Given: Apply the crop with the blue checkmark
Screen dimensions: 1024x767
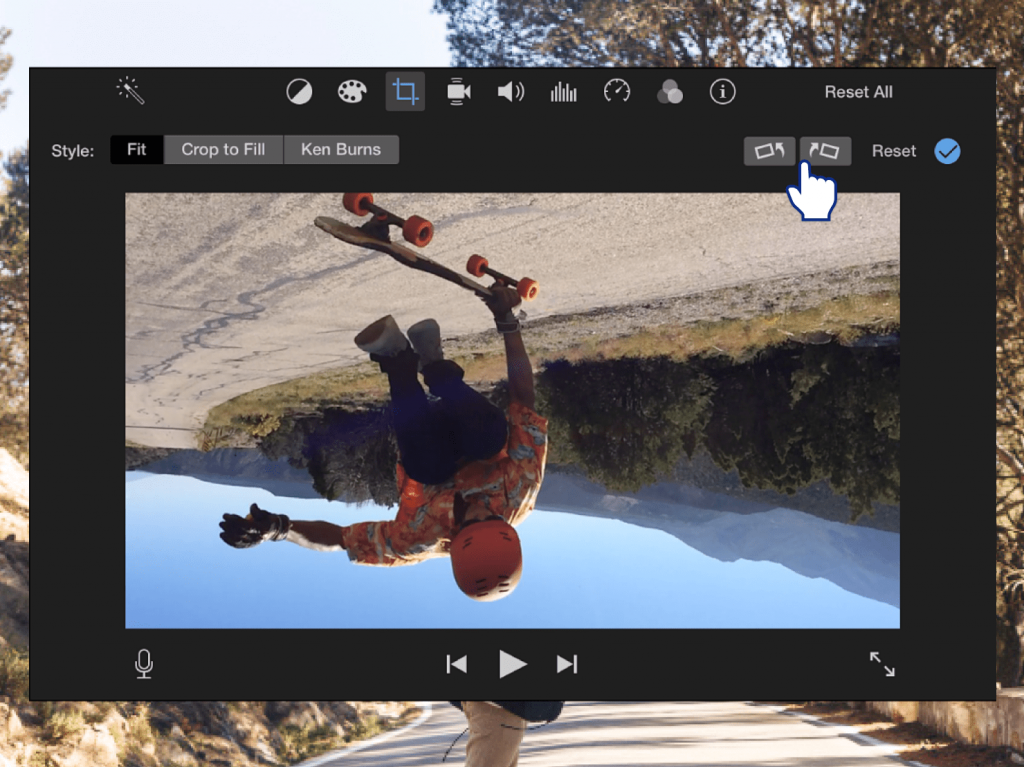Looking at the screenshot, I should [x=947, y=151].
